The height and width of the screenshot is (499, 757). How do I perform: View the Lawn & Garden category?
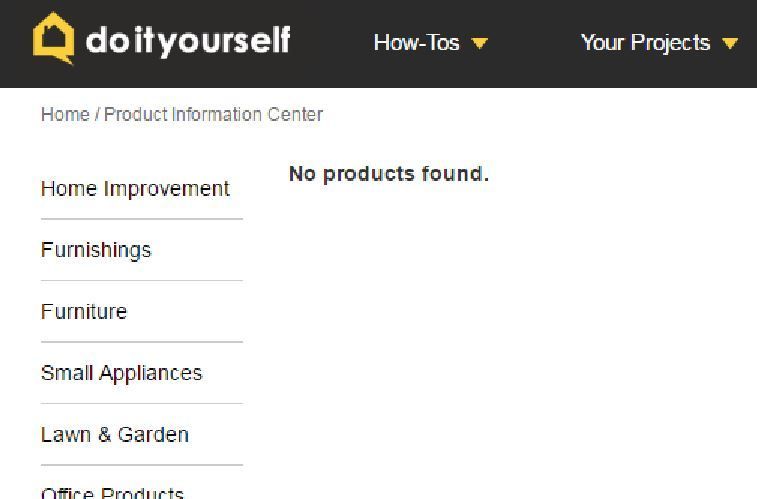(x=115, y=435)
